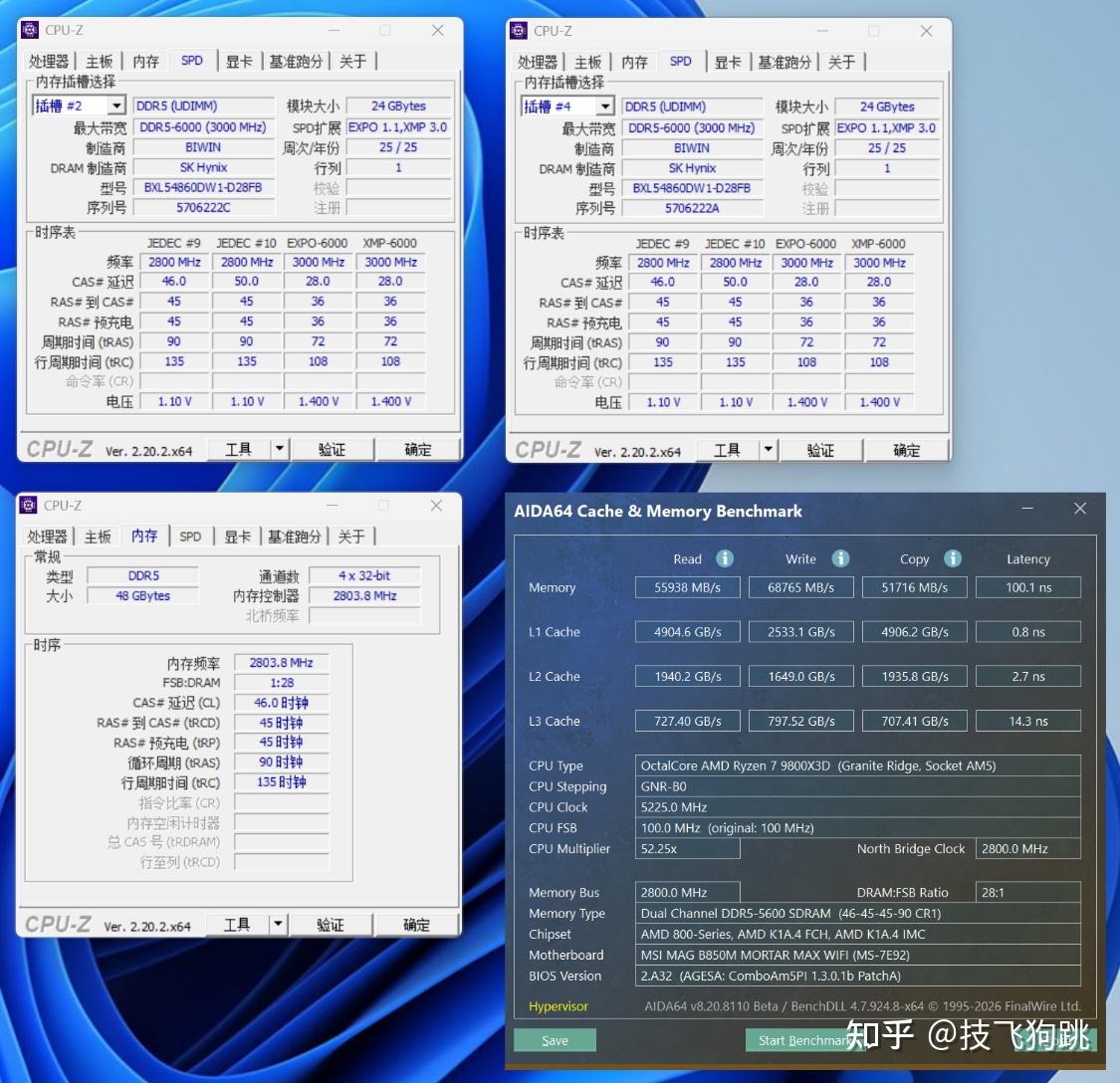Screen dimensions: 1120x1083
Task: Switch to 内存 tab in slot #2 window
Action: tap(145, 62)
